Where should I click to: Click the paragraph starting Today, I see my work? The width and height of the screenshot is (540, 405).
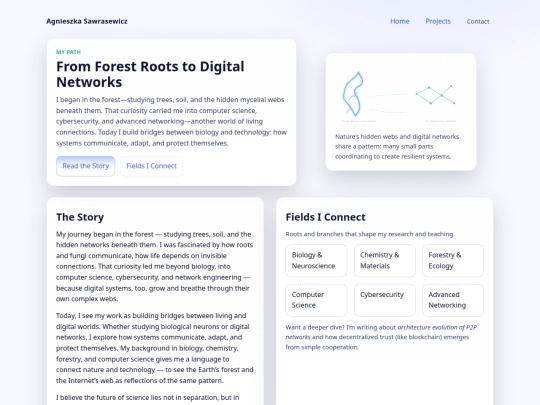pyautogui.click(x=155, y=348)
